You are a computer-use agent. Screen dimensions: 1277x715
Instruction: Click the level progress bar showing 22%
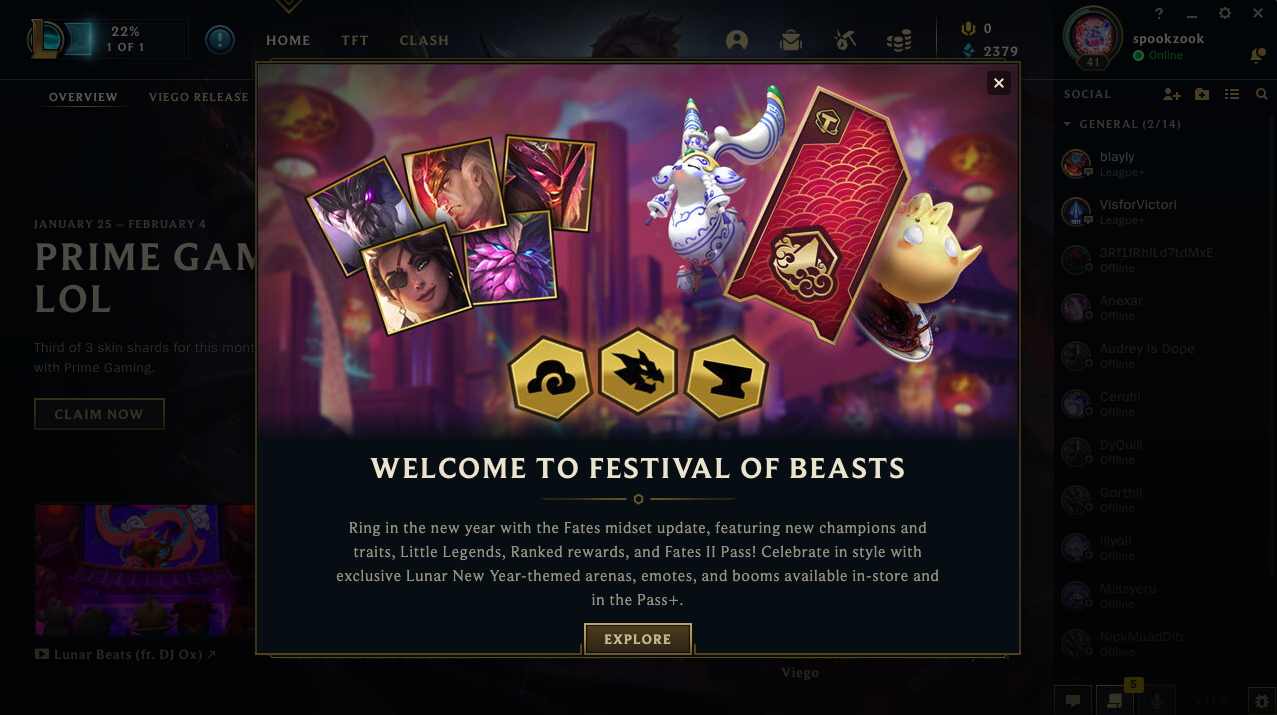(x=125, y=39)
